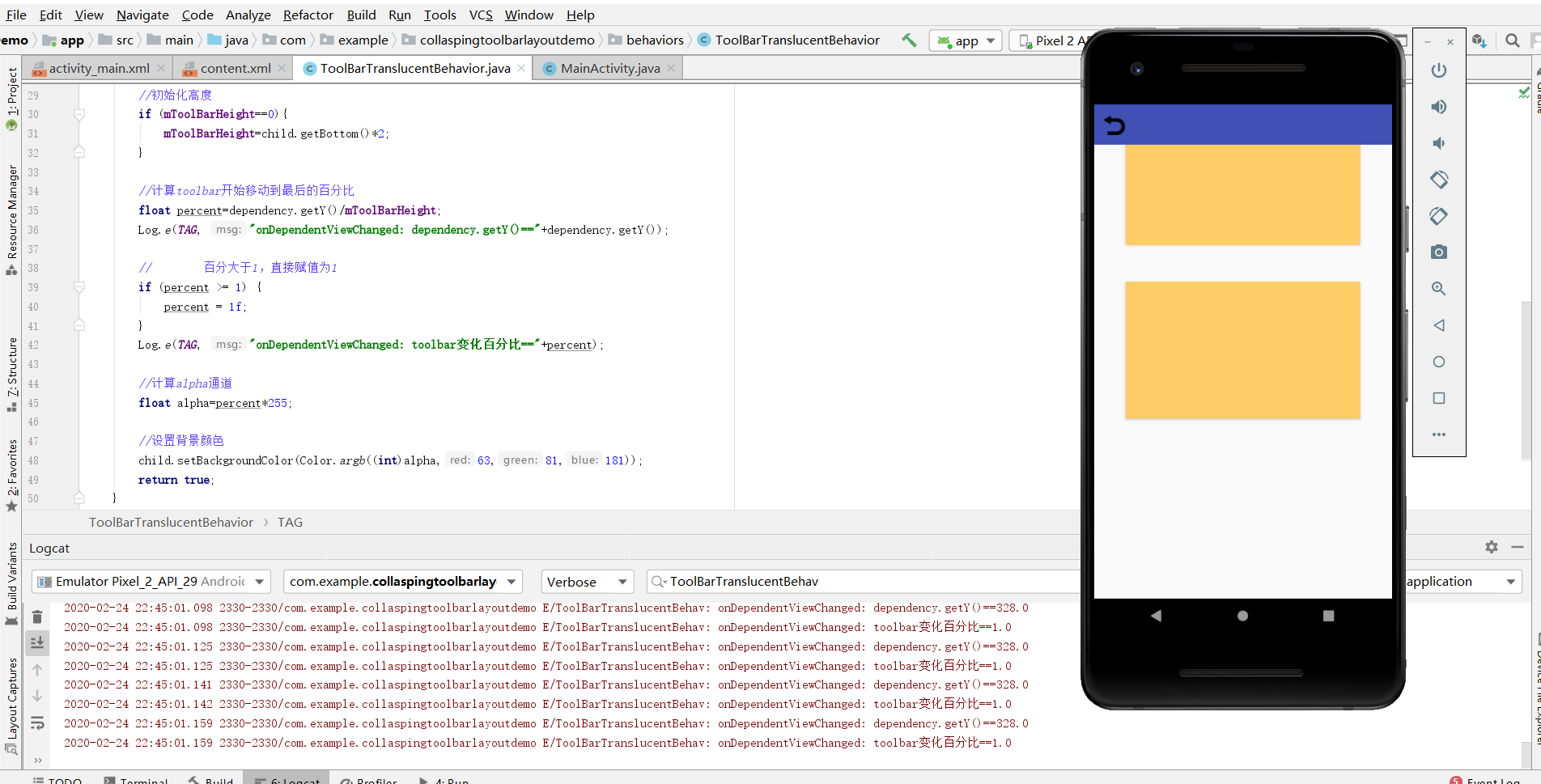Switch to the activity_main.xml tab
The width and height of the screenshot is (1541, 784).
pos(99,69)
